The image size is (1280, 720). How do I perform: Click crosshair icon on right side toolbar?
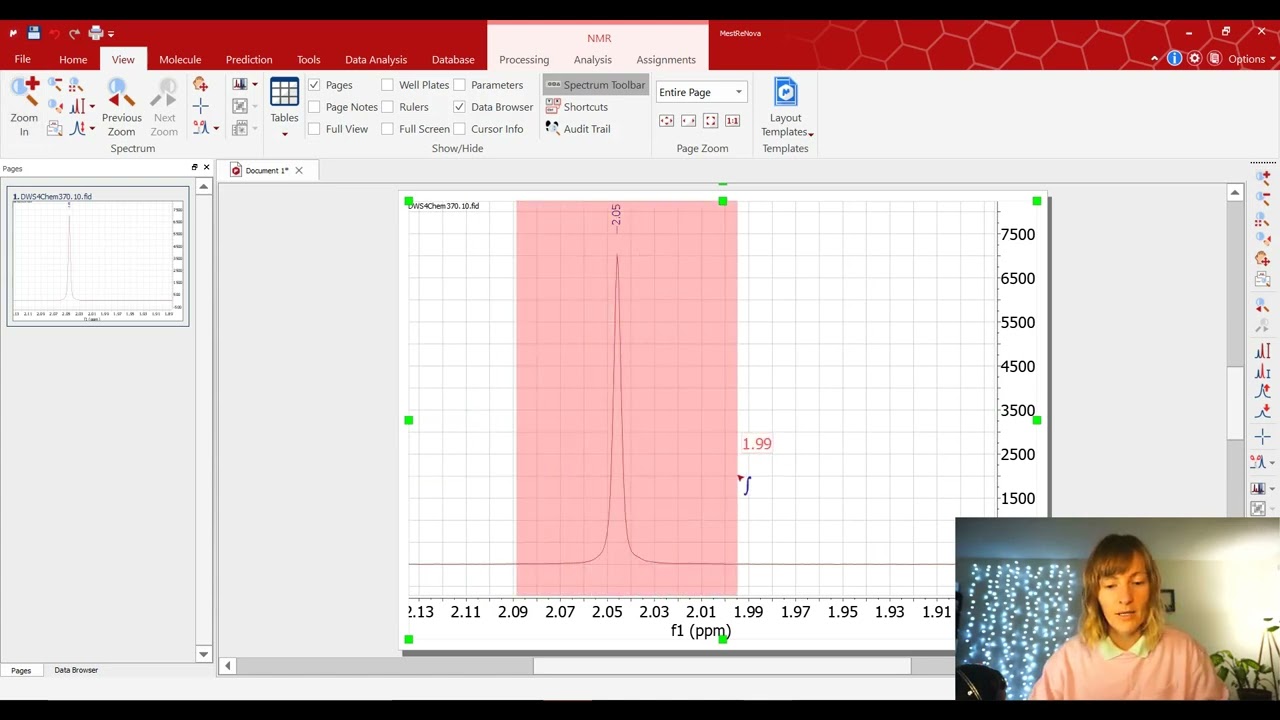[1262, 437]
